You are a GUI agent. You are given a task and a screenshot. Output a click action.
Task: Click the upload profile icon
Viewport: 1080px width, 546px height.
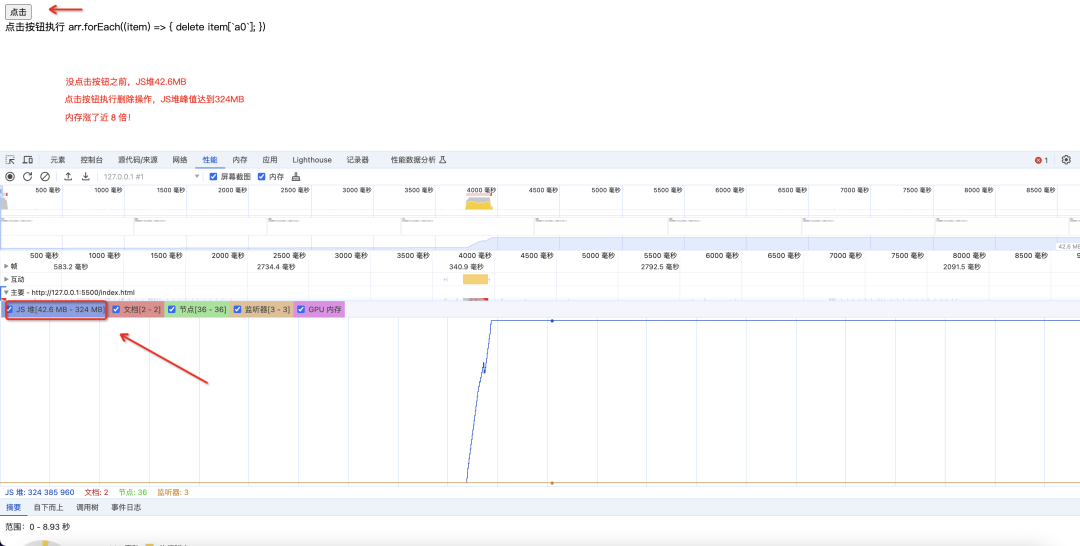[x=68, y=177]
